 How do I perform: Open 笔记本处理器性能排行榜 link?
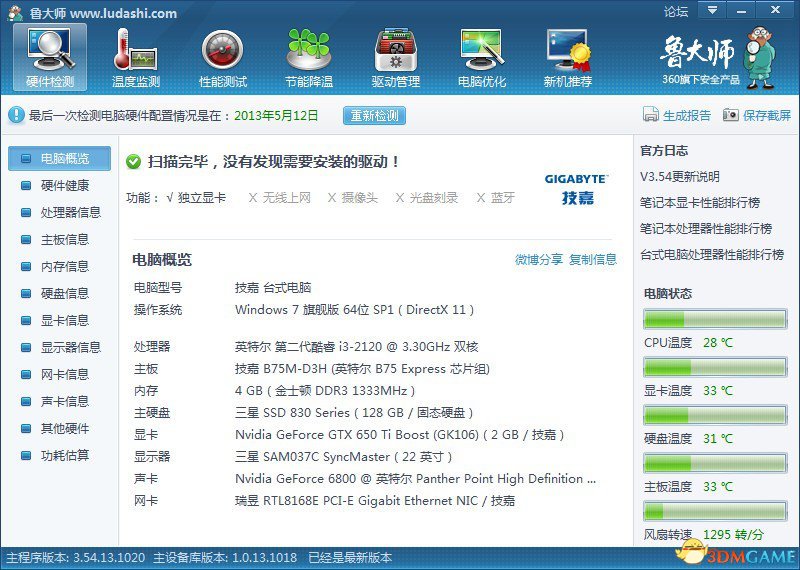tap(706, 229)
